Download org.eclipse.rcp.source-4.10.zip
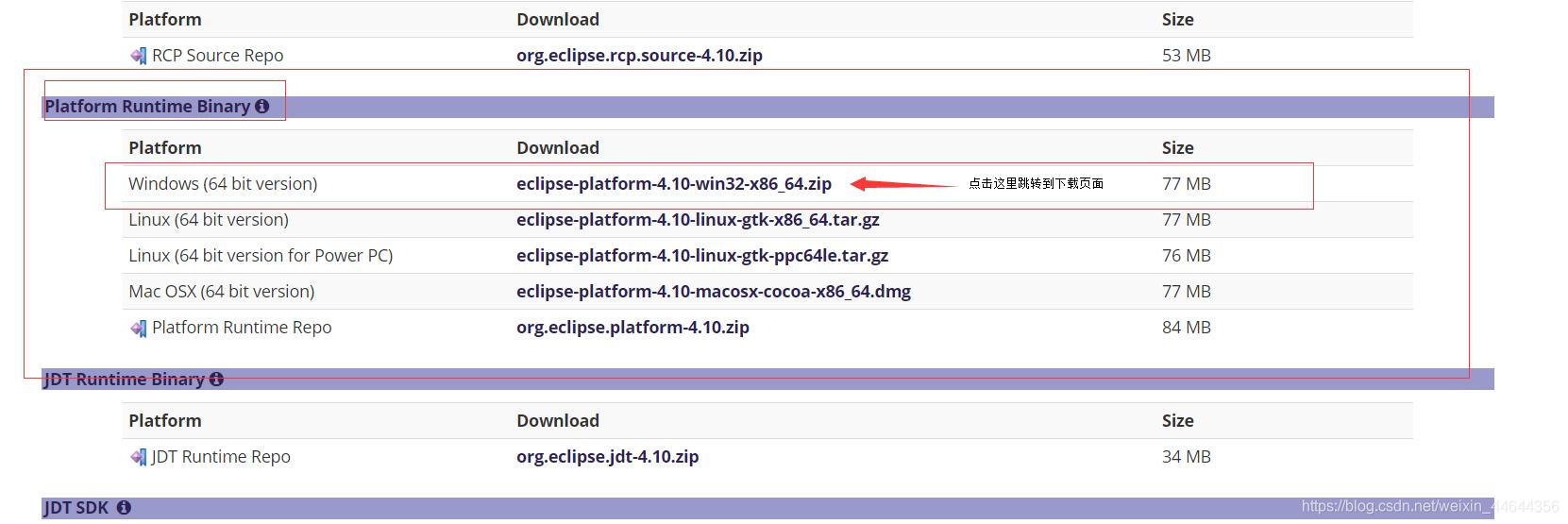The width and height of the screenshot is (1568, 524). [639, 56]
